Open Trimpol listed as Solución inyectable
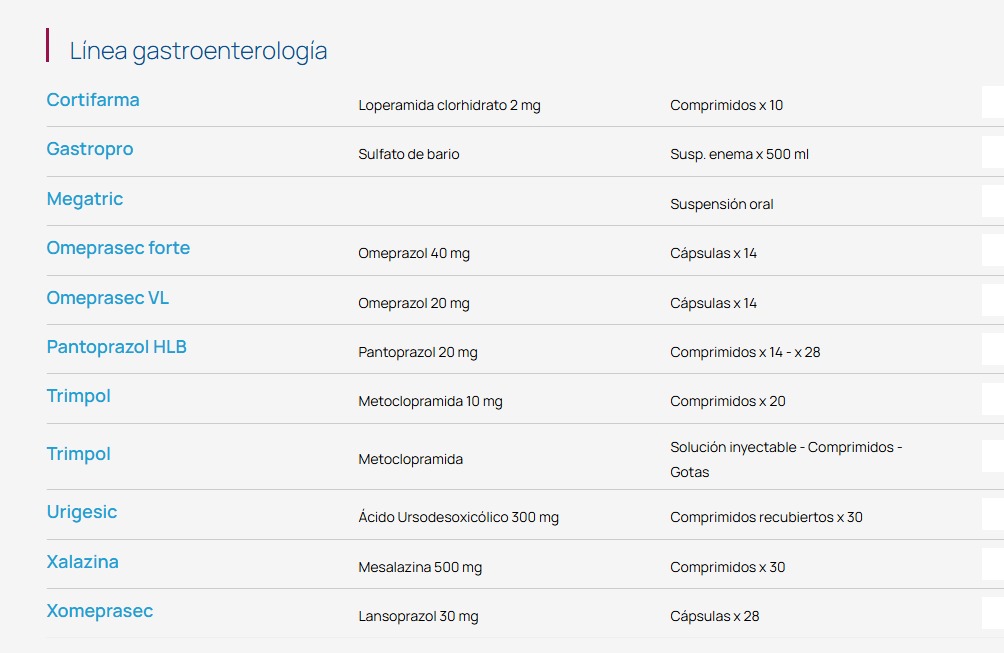1004x653 pixels. (x=78, y=454)
